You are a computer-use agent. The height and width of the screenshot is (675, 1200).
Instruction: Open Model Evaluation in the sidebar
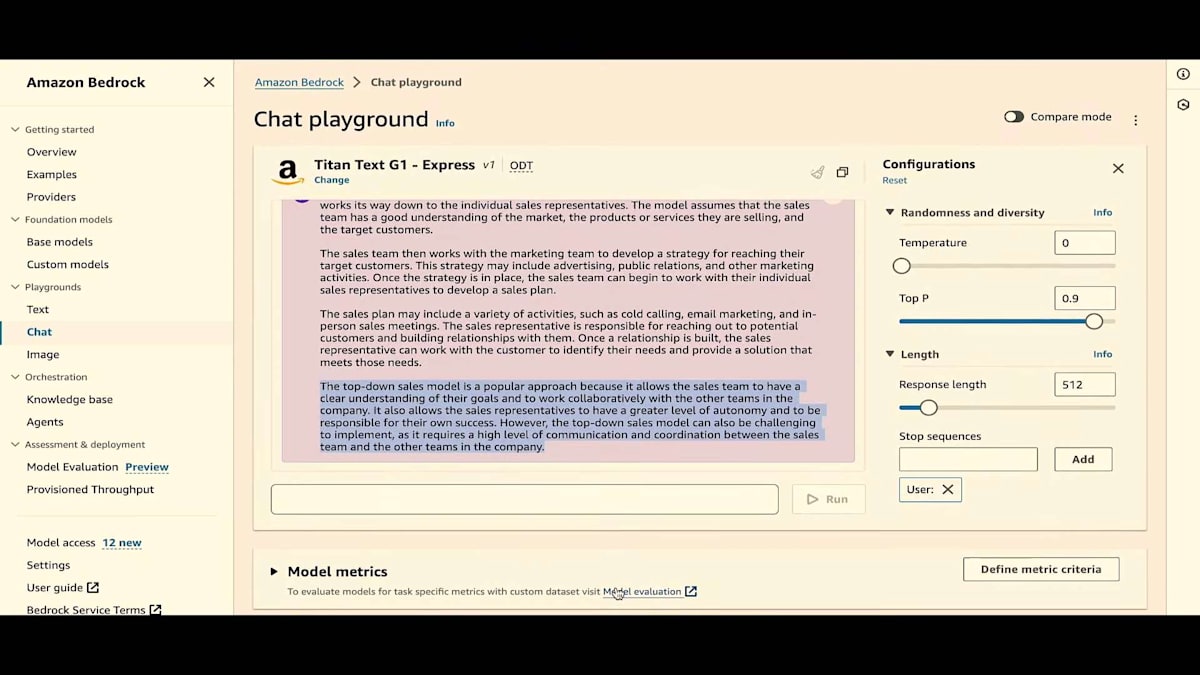[x=73, y=467]
